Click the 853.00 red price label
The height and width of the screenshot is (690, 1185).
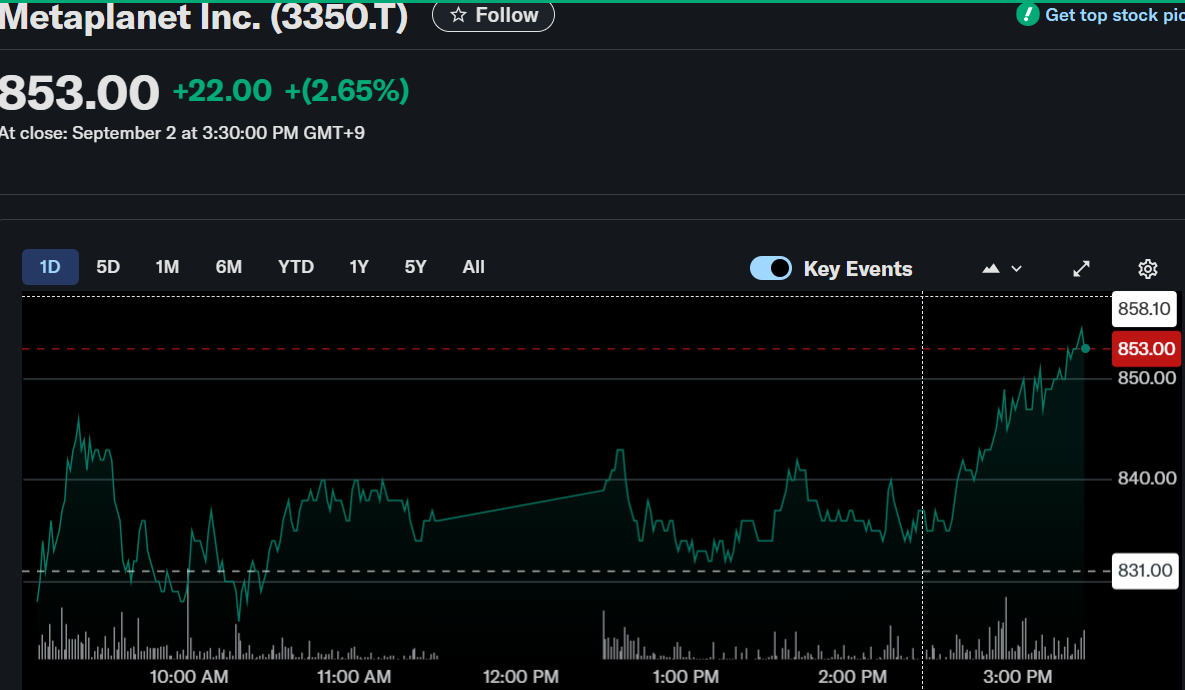click(x=1146, y=348)
